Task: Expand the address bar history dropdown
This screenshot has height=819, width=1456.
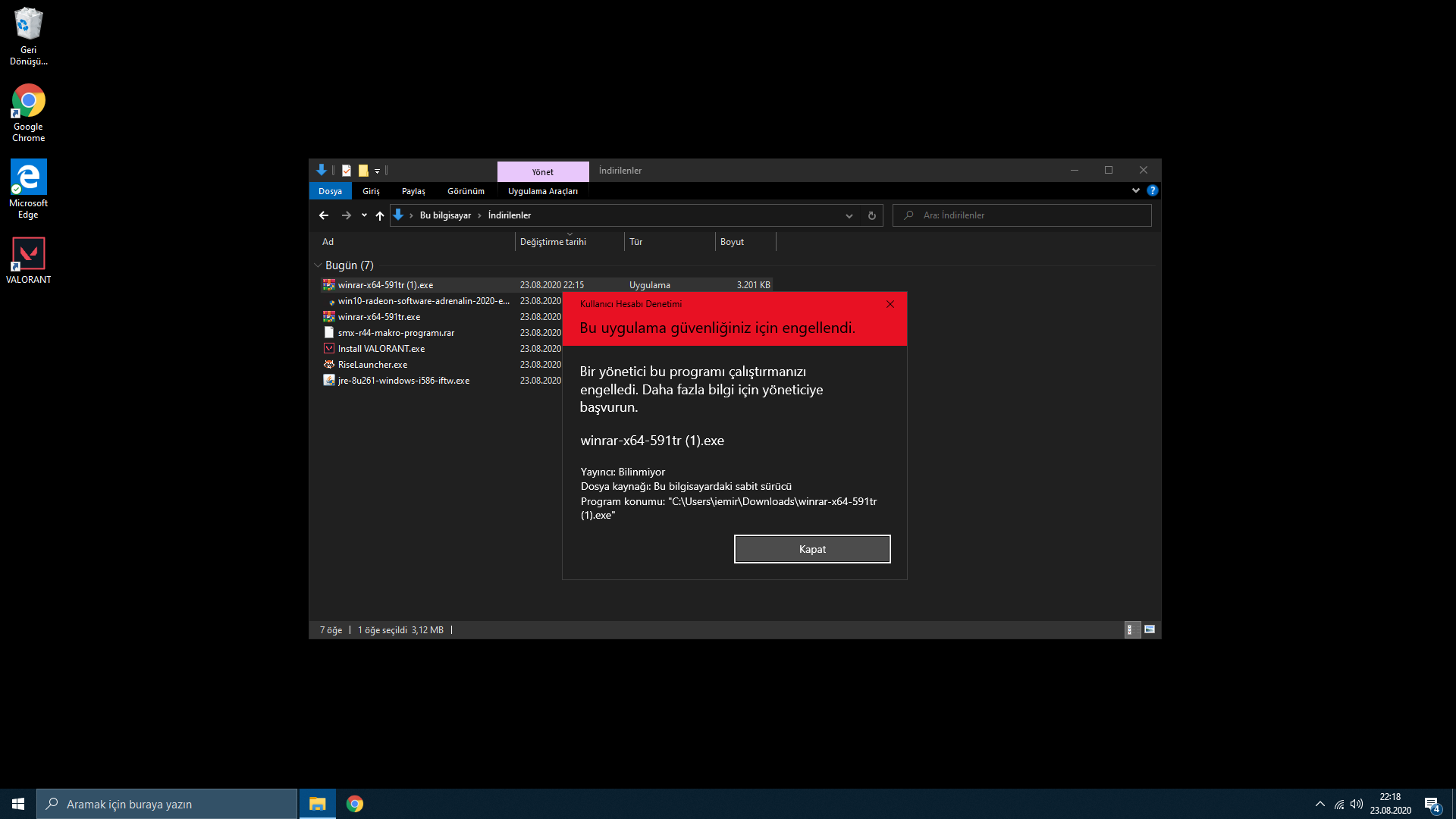Action: 849,215
